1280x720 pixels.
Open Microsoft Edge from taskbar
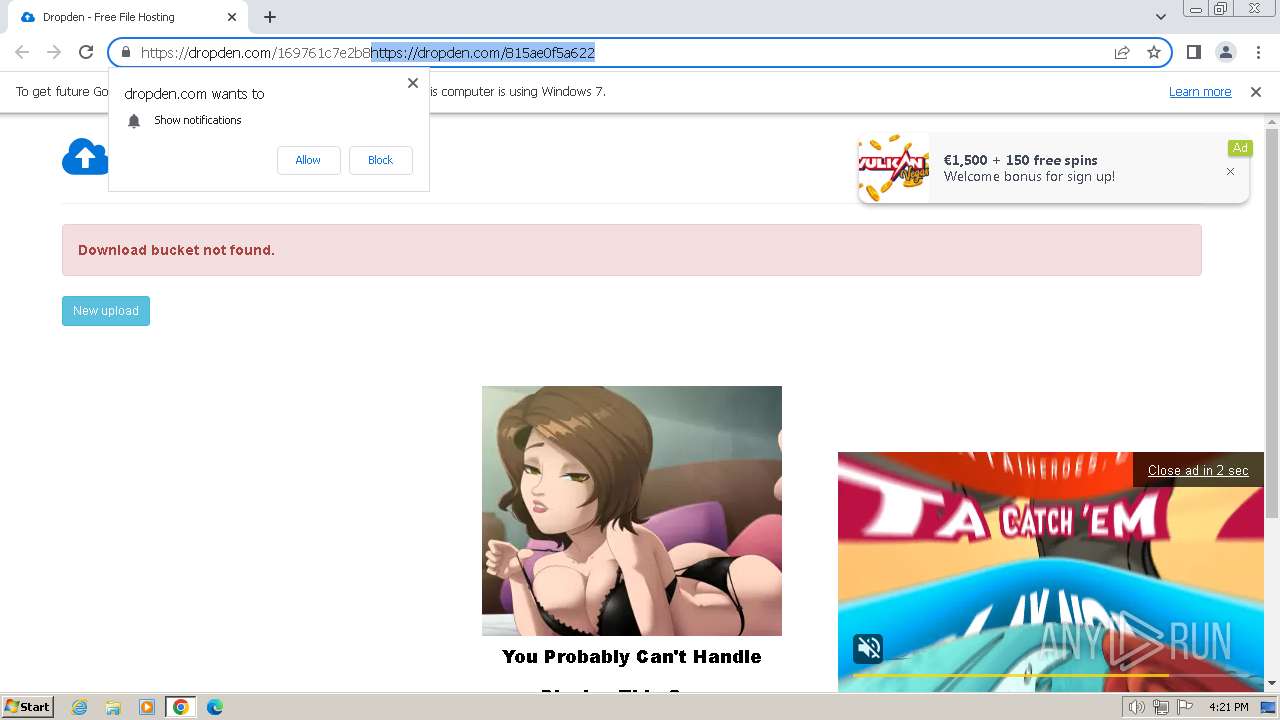(x=215, y=707)
